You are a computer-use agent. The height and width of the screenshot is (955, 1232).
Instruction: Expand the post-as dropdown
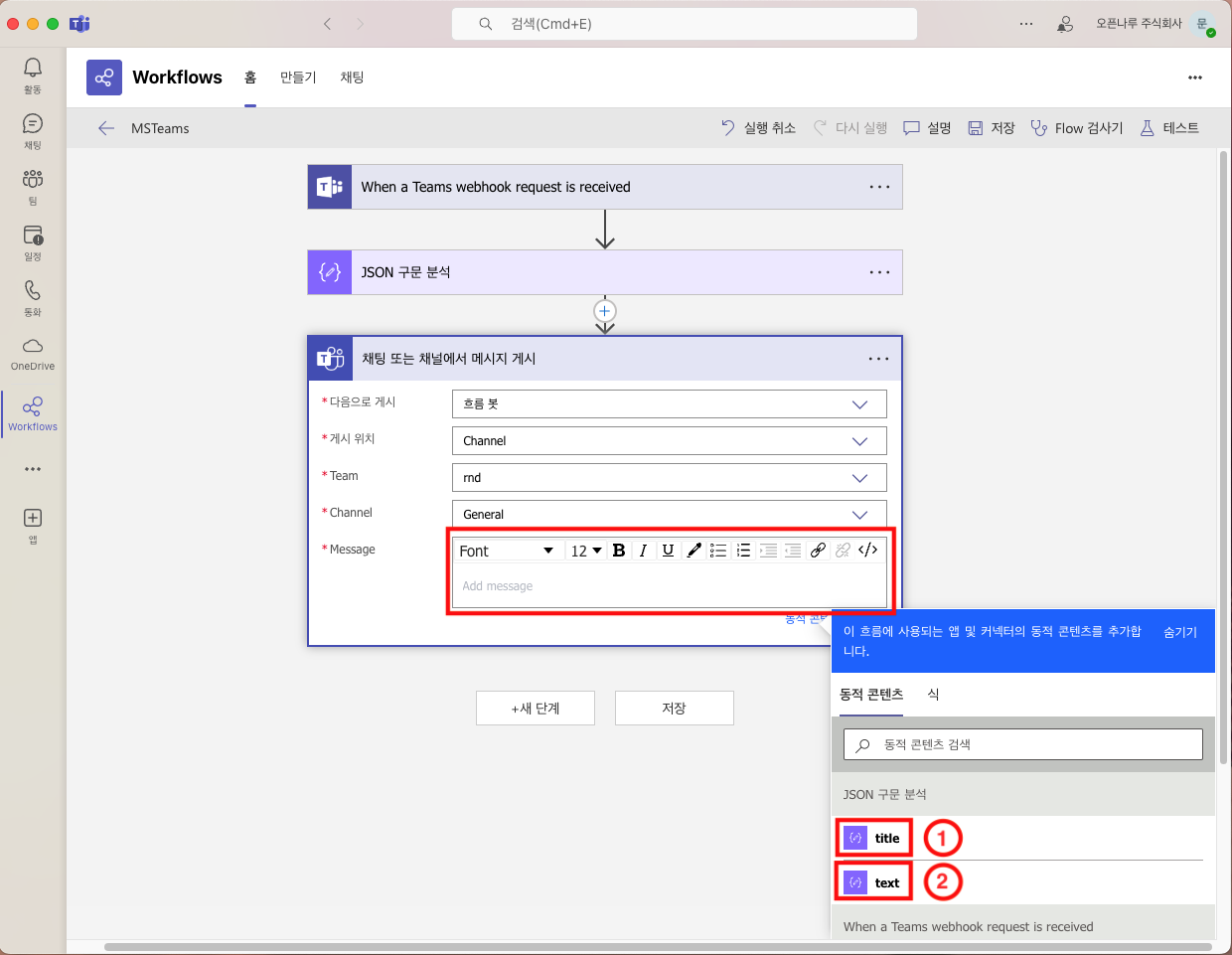click(x=669, y=404)
